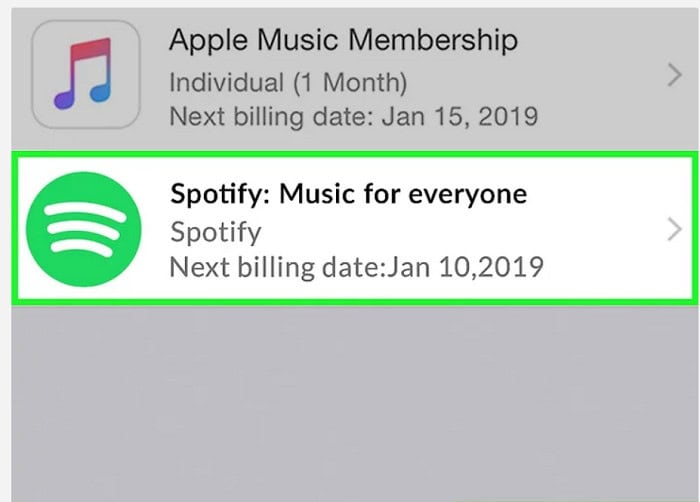Click the 'Jan 10,2019' date
This screenshot has width=700, height=502.
click(465, 267)
